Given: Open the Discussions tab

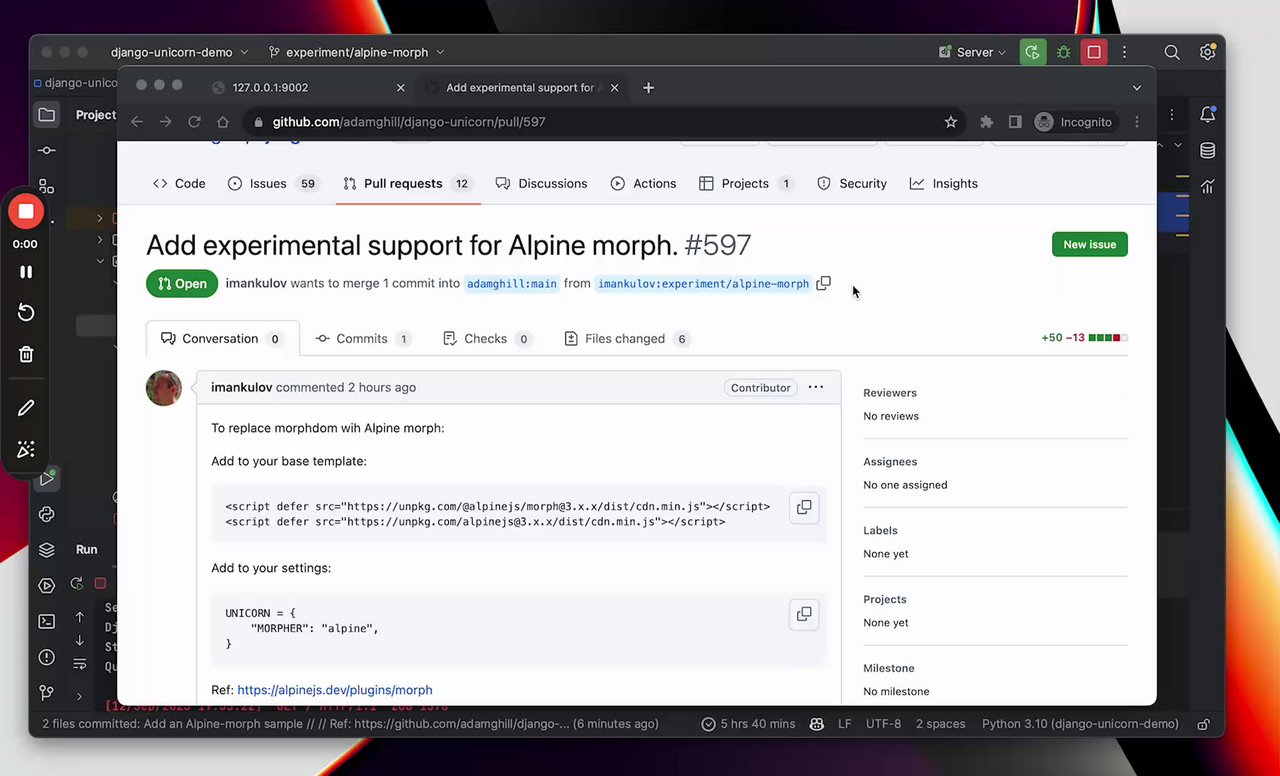Looking at the screenshot, I should (541, 184).
